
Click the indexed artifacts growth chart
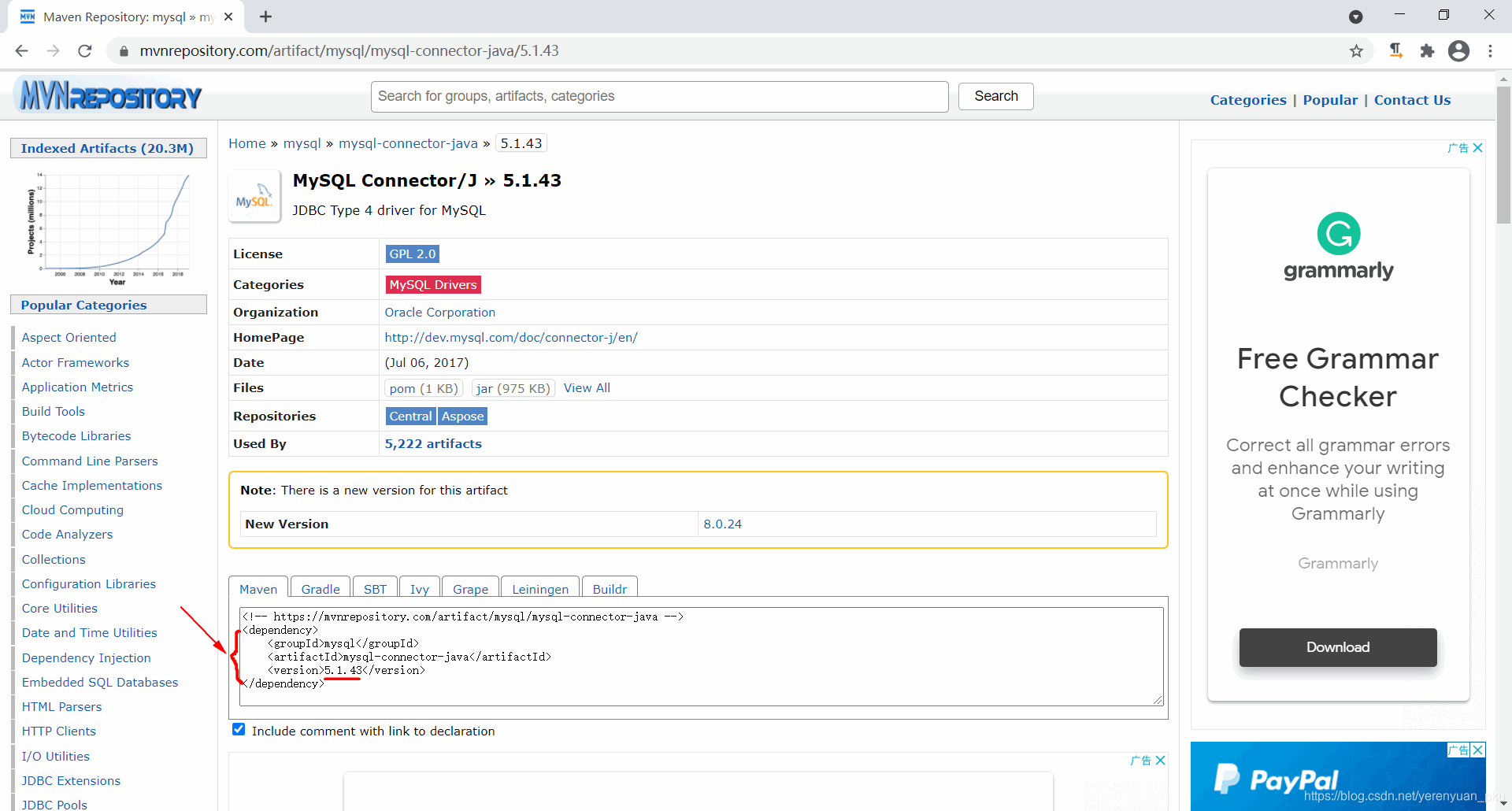click(109, 228)
